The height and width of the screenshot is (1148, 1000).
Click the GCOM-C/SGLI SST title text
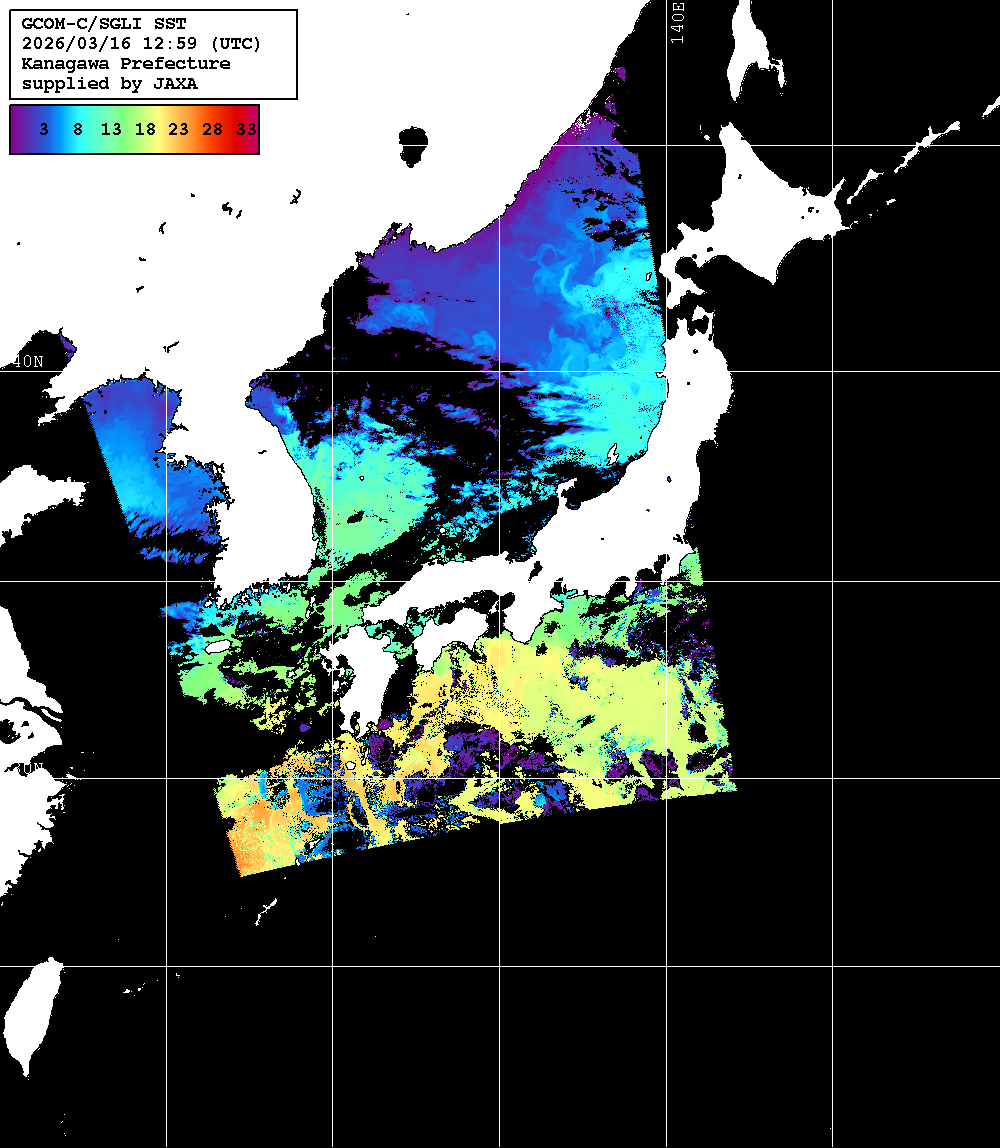pyautogui.click(x=103, y=24)
